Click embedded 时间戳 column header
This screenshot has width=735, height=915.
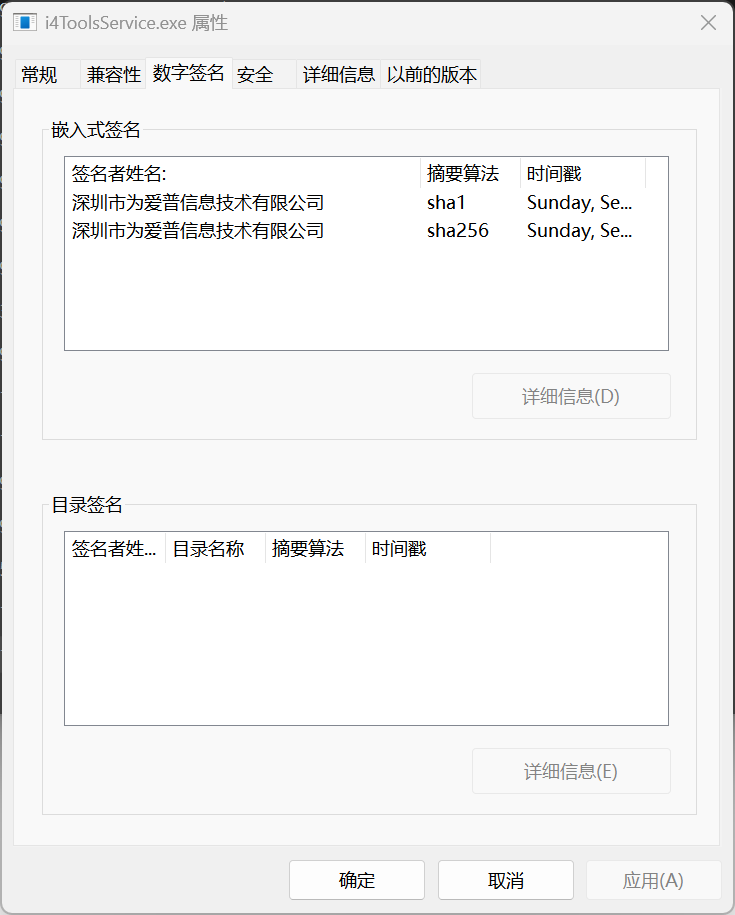tap(583, 173)
